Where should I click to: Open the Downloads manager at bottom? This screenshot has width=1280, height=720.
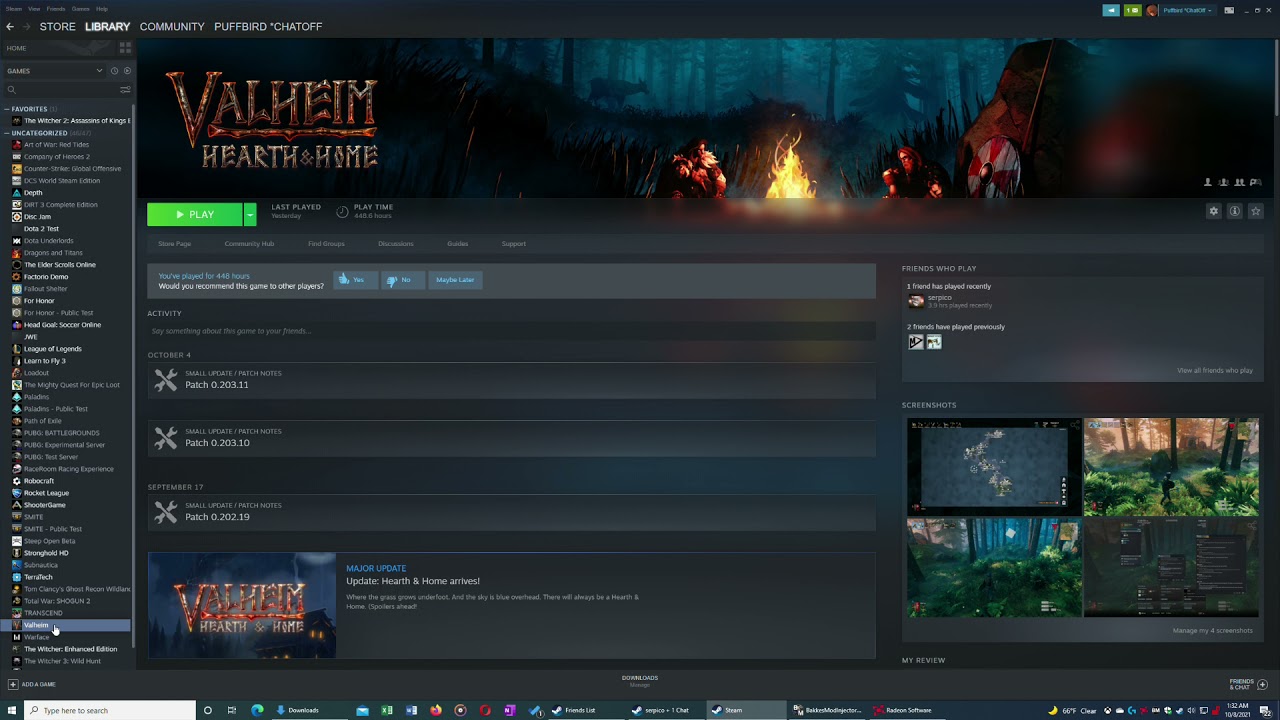(x=640, y=681)
